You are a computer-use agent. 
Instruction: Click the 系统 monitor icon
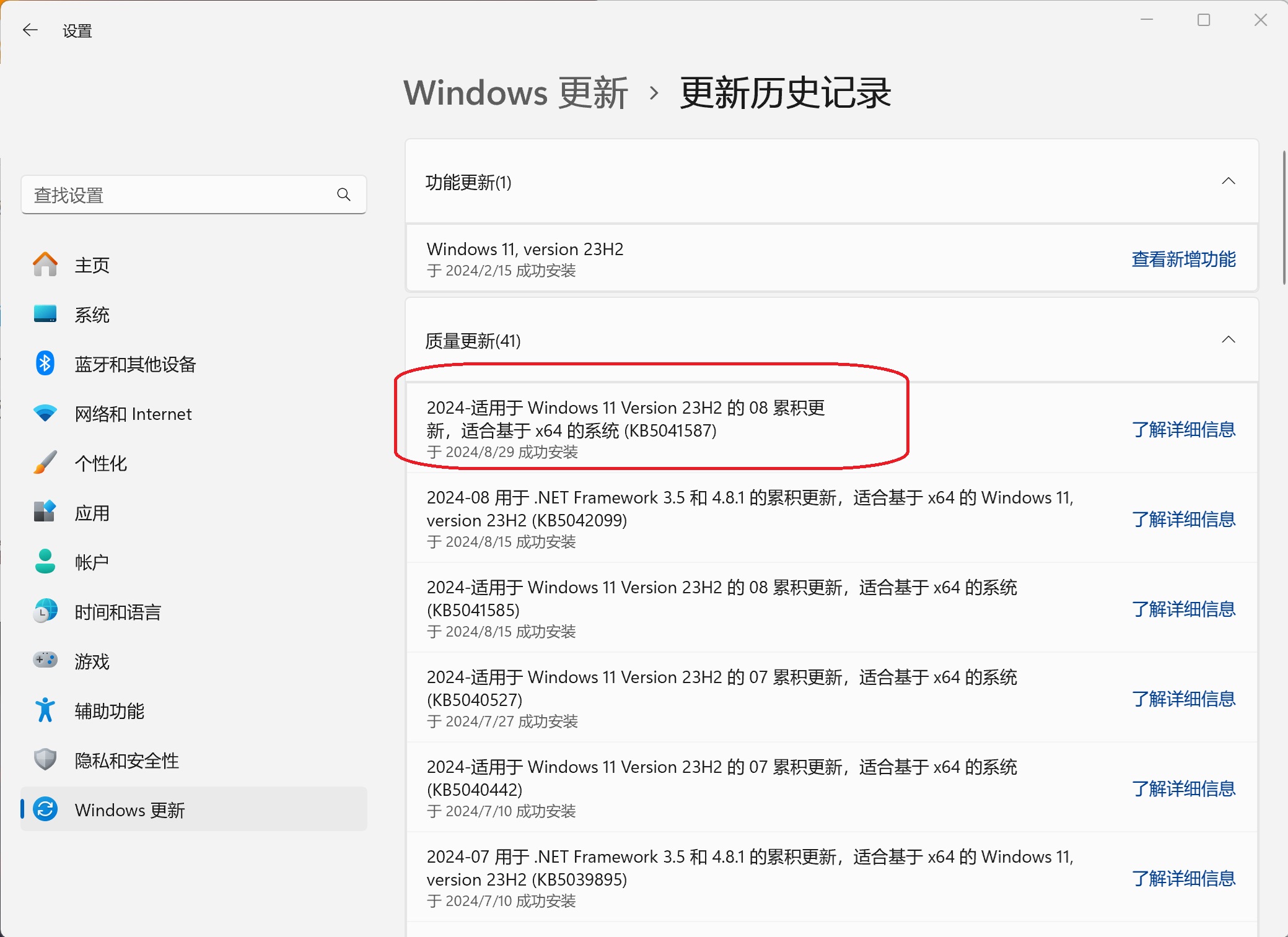45,314
